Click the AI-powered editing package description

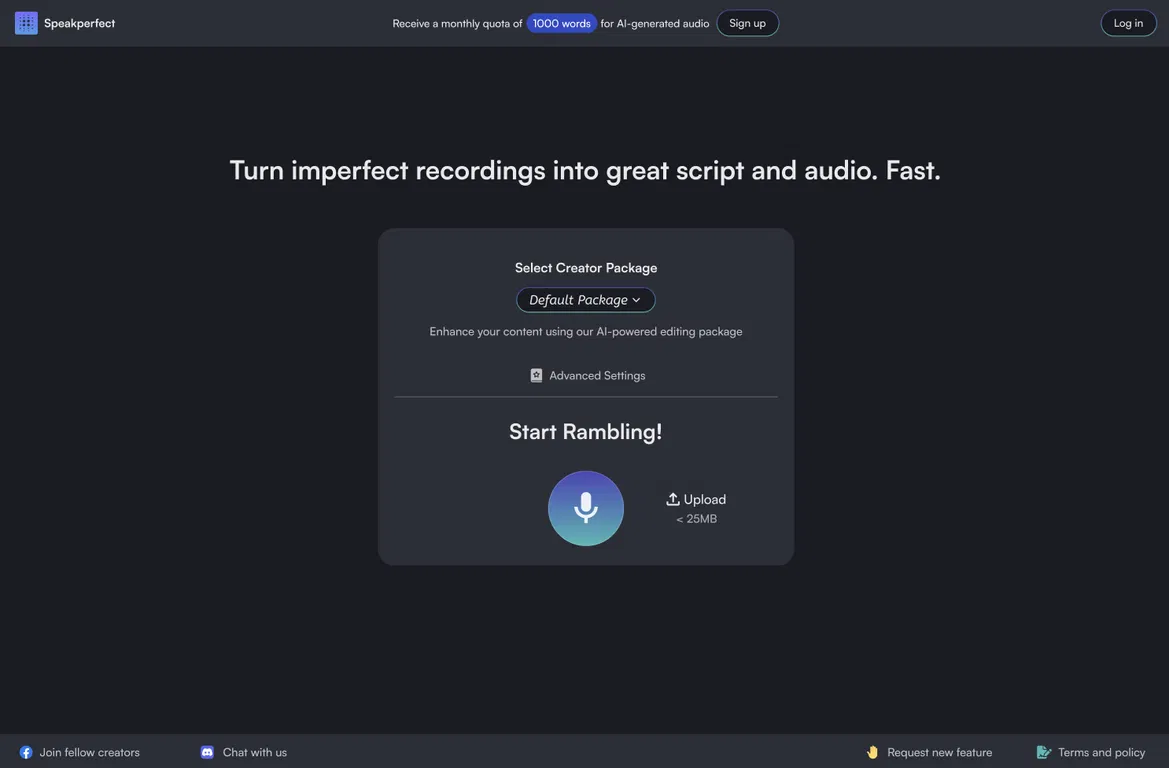click(585, 331)
